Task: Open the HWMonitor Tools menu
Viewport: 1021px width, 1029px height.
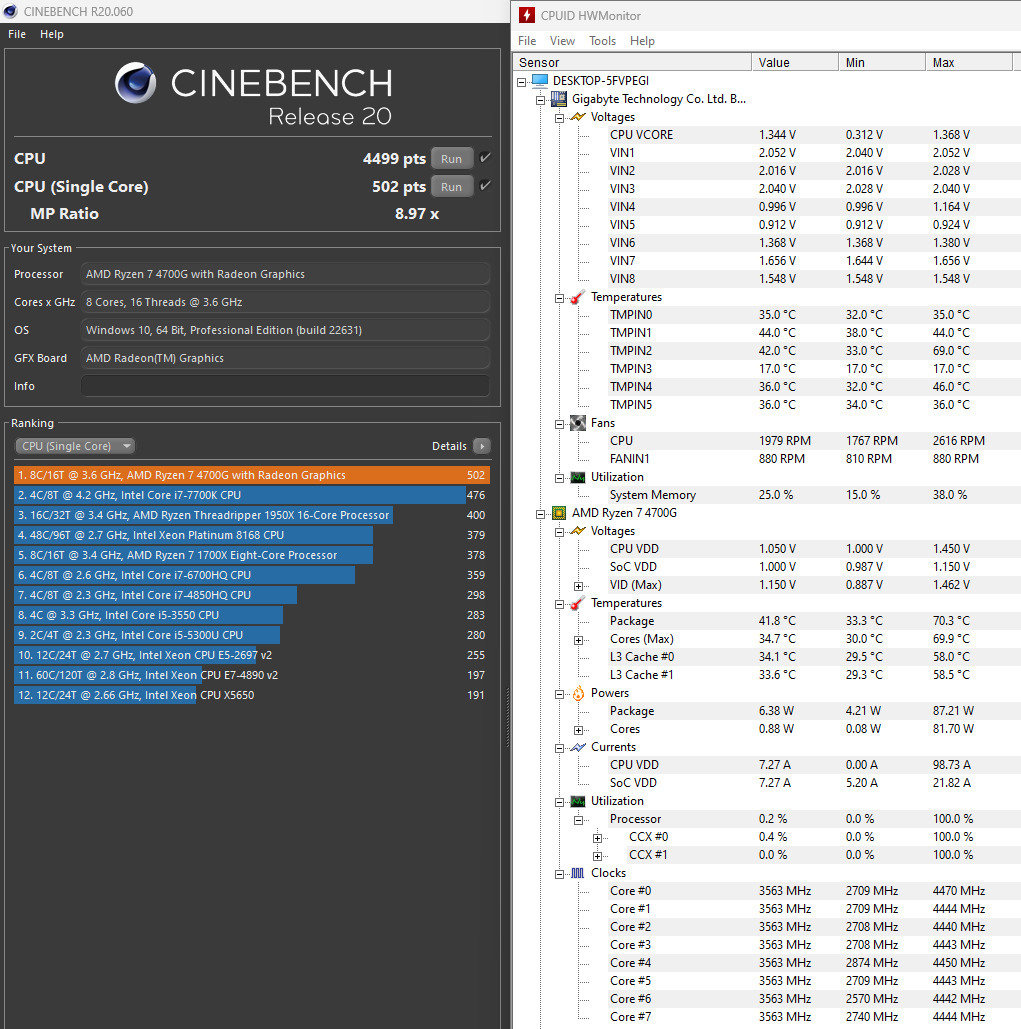Action: pos(602,41)
